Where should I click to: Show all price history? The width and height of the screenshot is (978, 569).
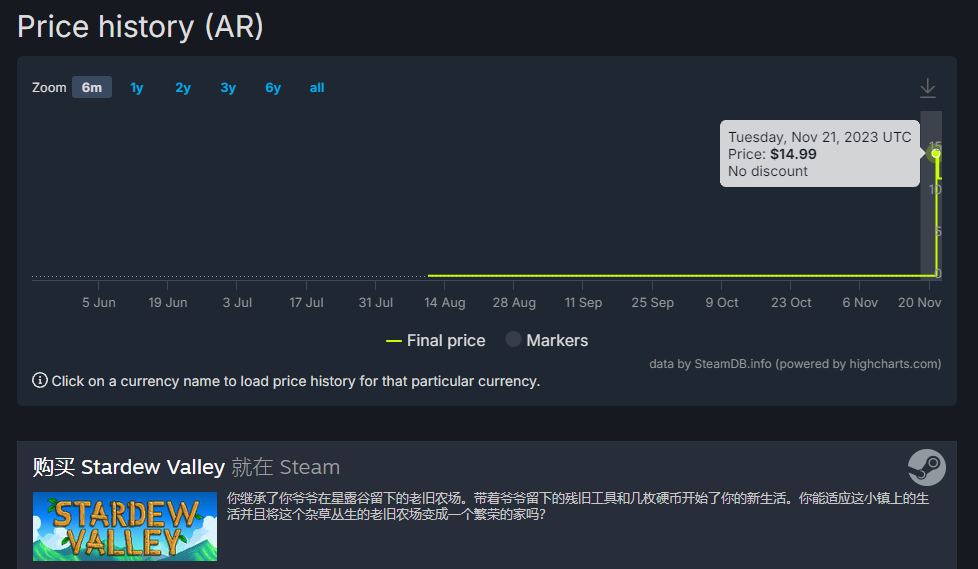pyautogui.click(x=317, y=87)
